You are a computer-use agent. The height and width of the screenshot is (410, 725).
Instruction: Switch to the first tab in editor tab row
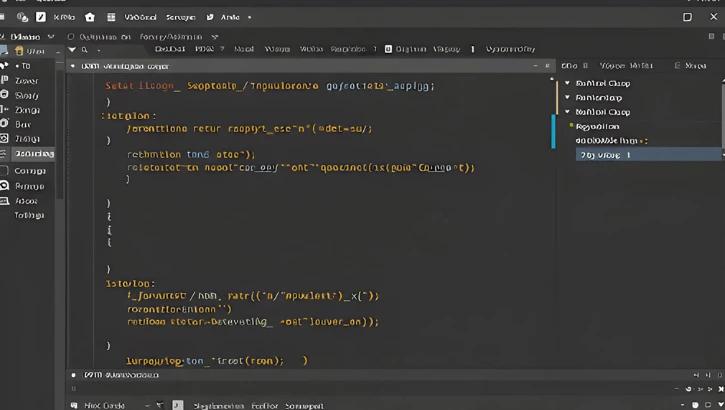click(x=170, y=49)
